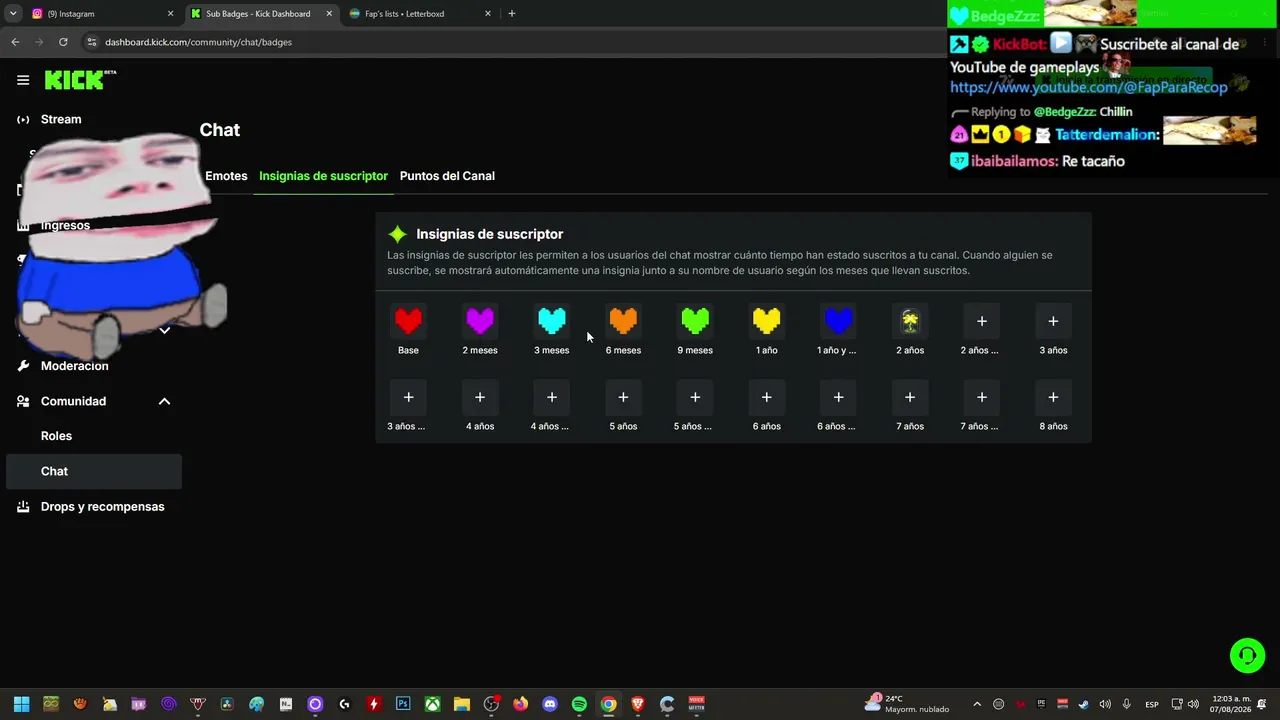1280x720 pixels.
Task: Switch to Puntos del Canal tab
Action: (x=447, y=176)
